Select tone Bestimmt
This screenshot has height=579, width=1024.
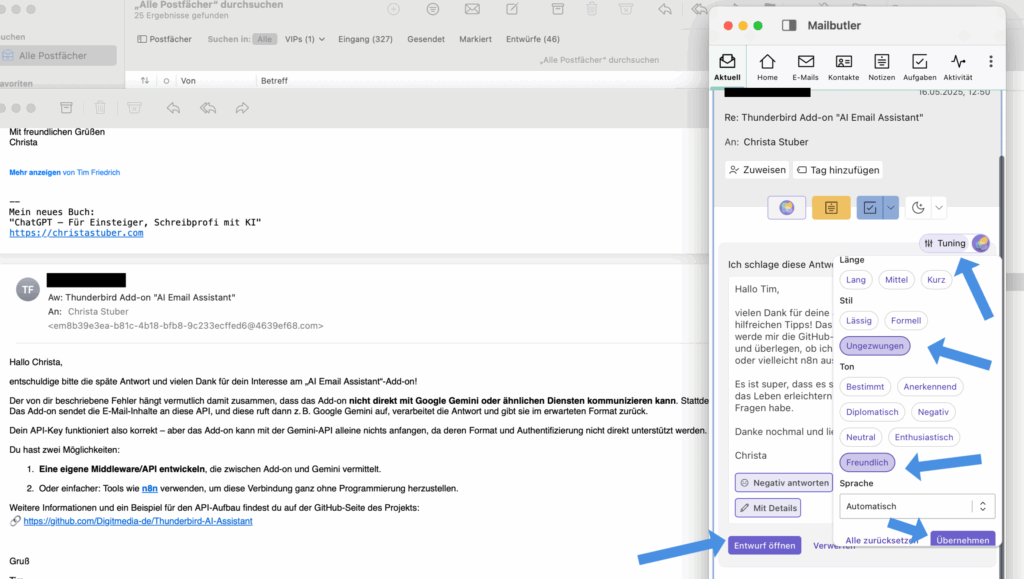tap(865, 386)
